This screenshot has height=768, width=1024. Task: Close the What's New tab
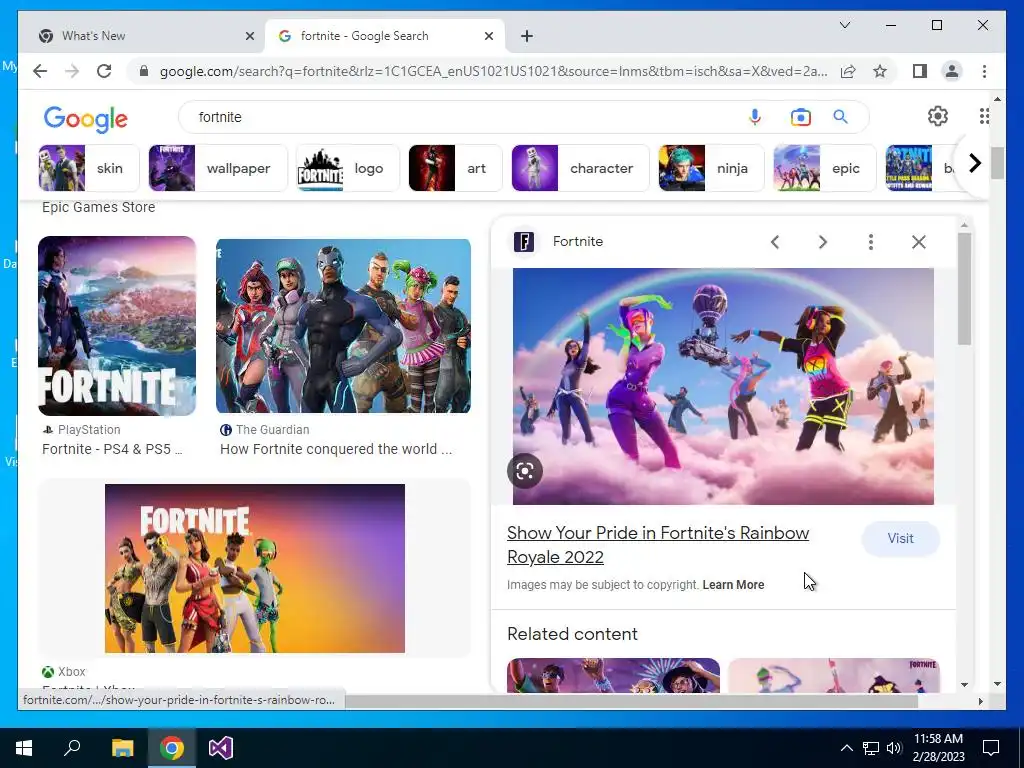249,36
